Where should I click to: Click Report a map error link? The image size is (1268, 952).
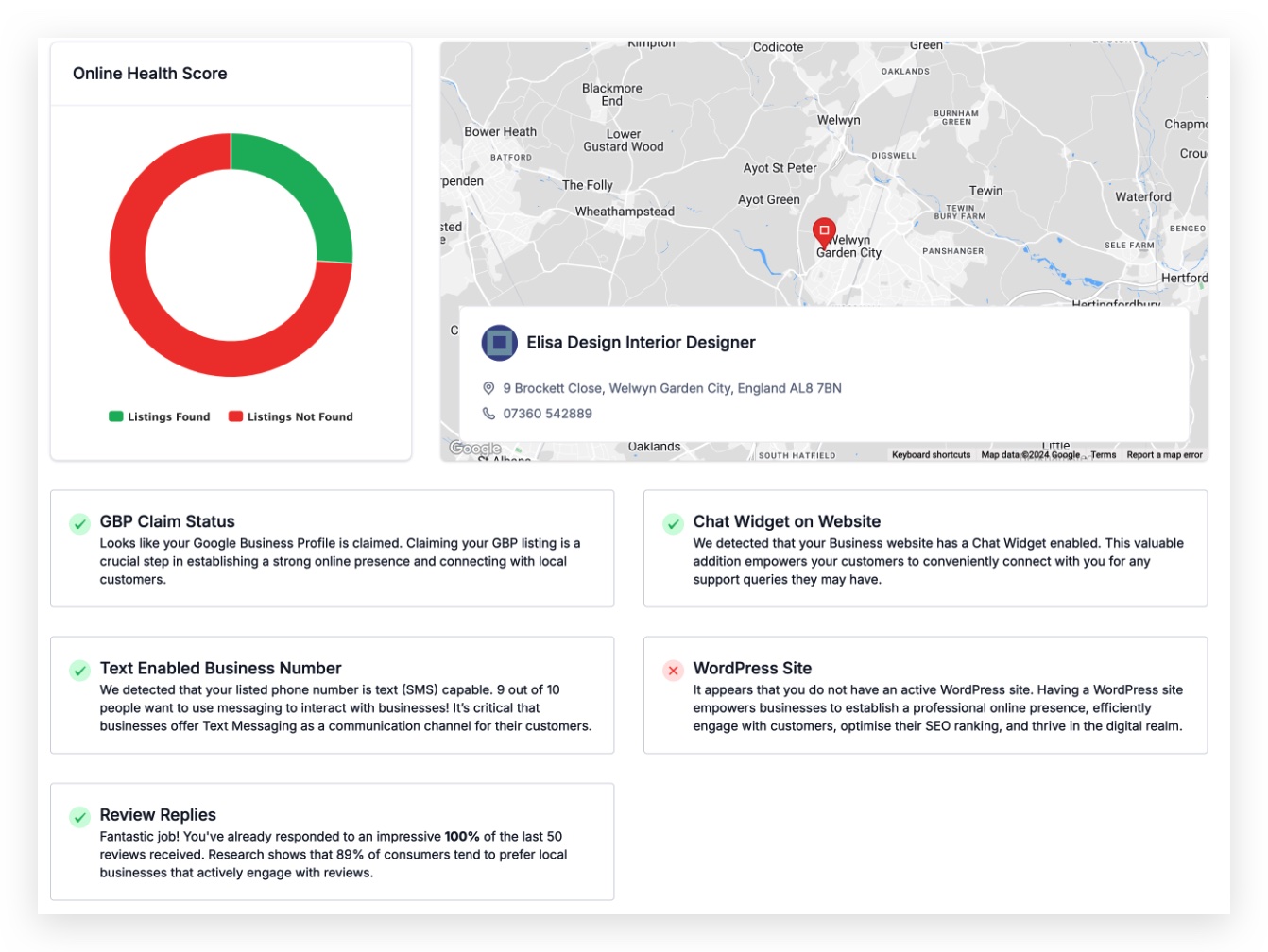(x=1164, y=455)
